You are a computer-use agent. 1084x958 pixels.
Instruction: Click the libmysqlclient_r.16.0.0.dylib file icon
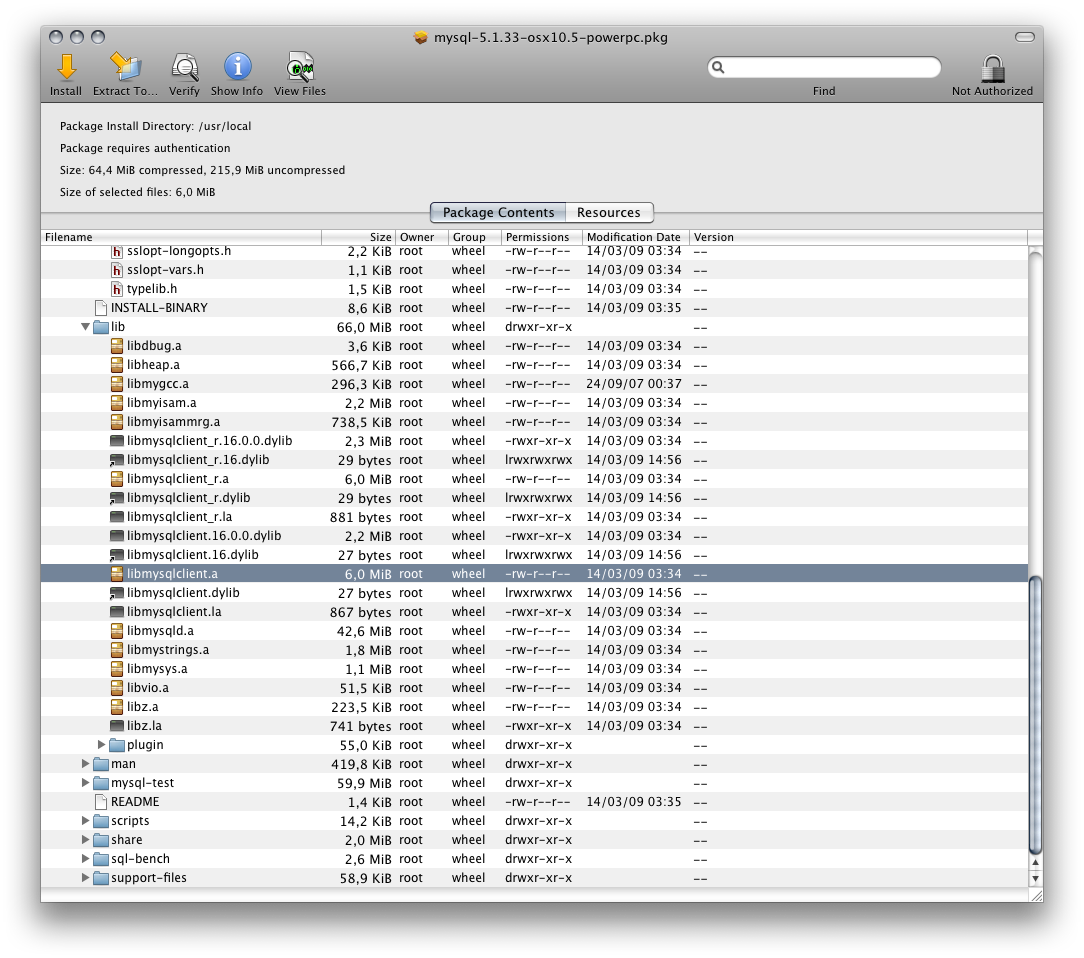click(x=117, y=441)
